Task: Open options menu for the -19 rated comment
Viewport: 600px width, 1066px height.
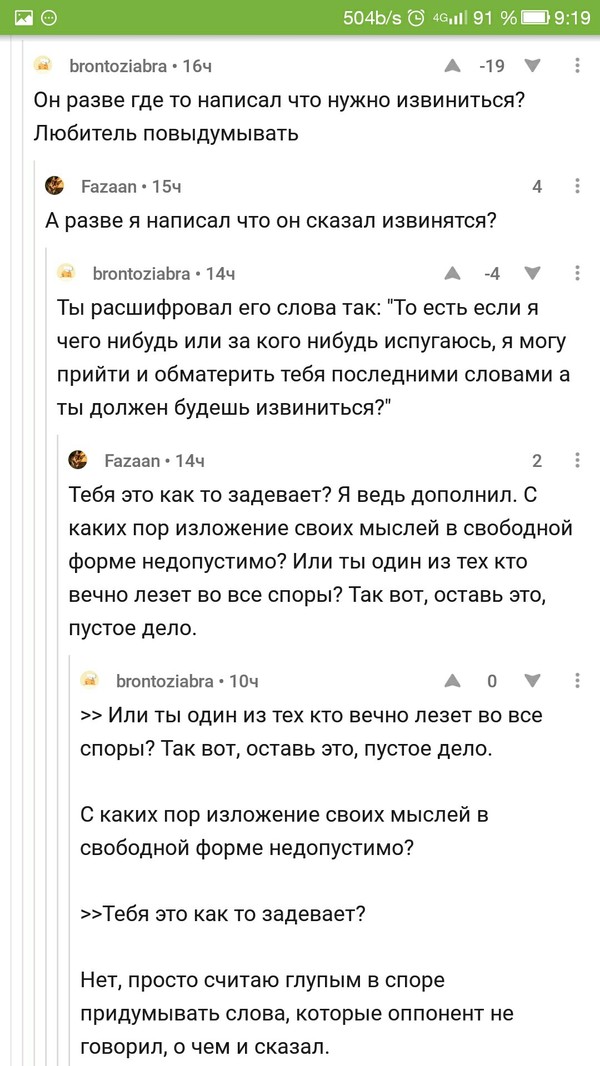Action: point(578,66)
